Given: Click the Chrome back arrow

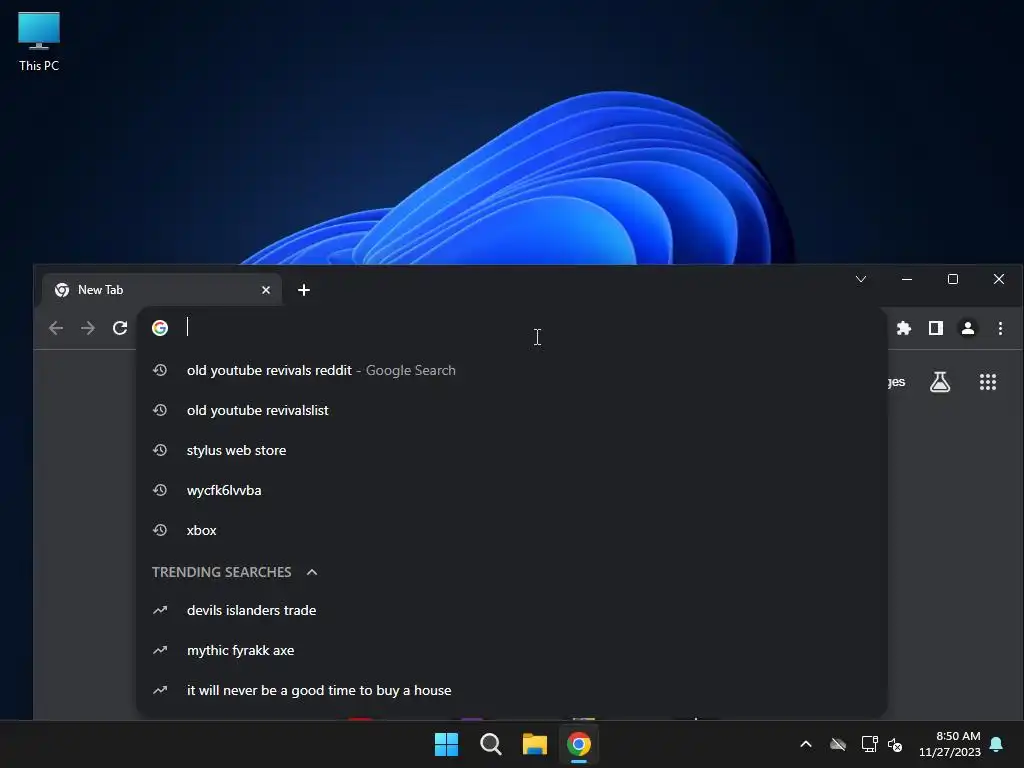Looking at the screenshot, I should point(56,328).
